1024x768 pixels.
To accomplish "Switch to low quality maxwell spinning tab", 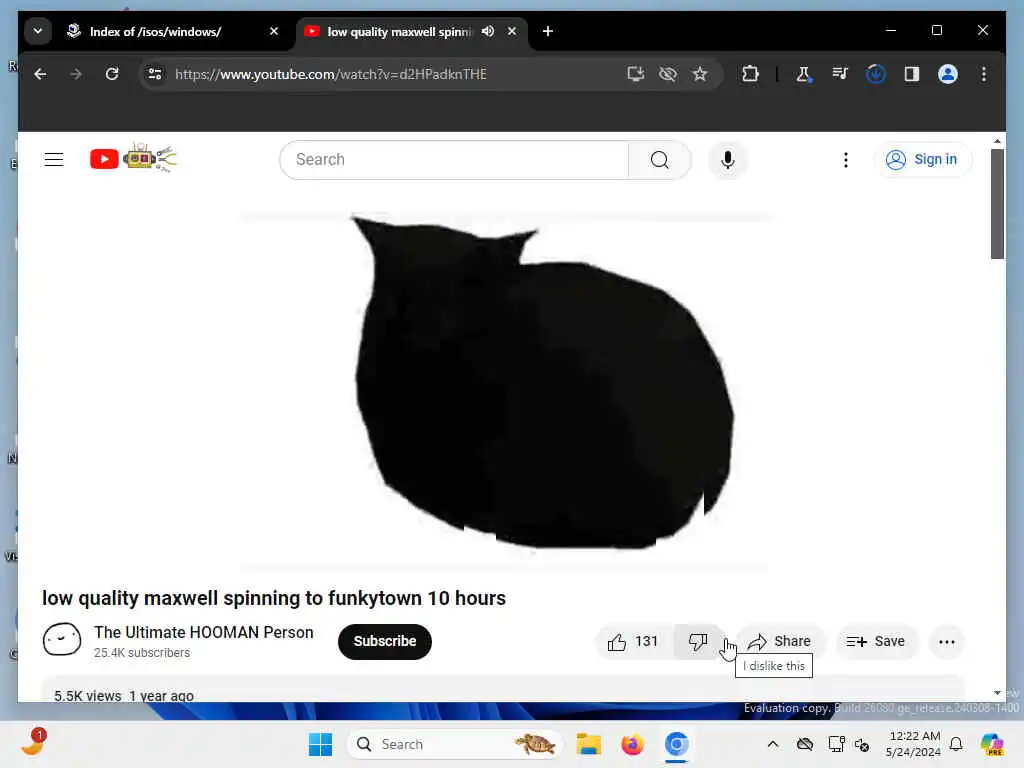I will (411, 31).
